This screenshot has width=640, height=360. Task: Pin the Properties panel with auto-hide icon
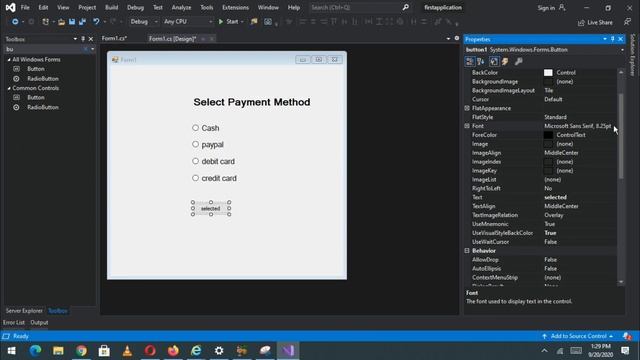point(613,39)
